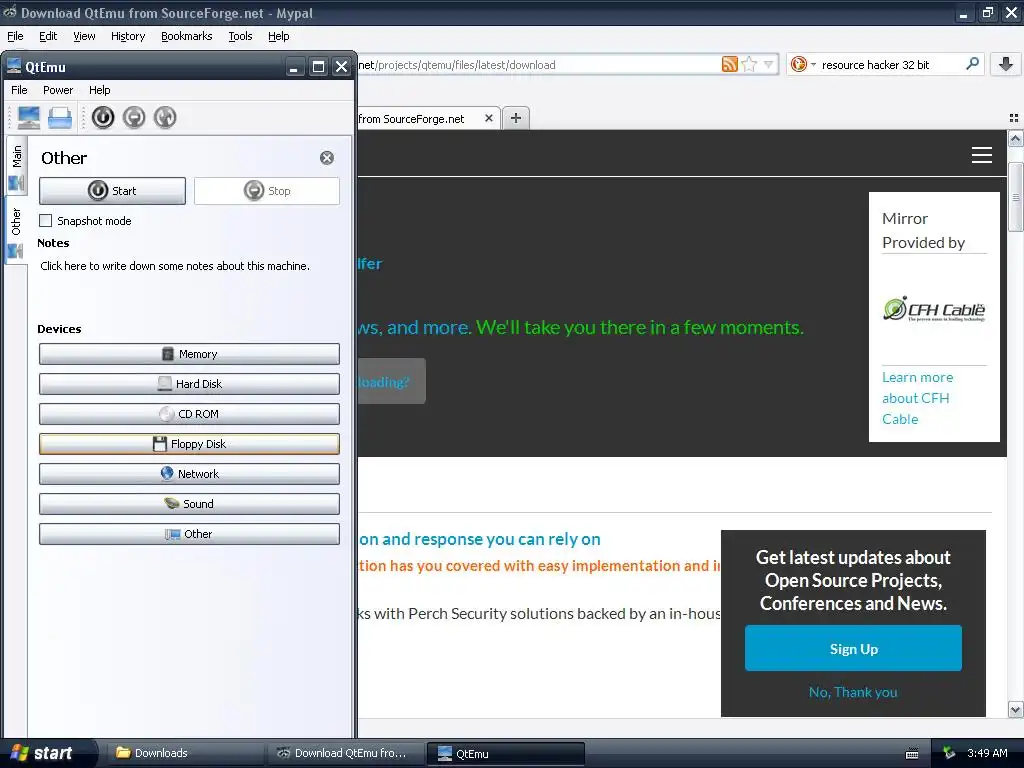Open QtEmu Power menu

58,90
